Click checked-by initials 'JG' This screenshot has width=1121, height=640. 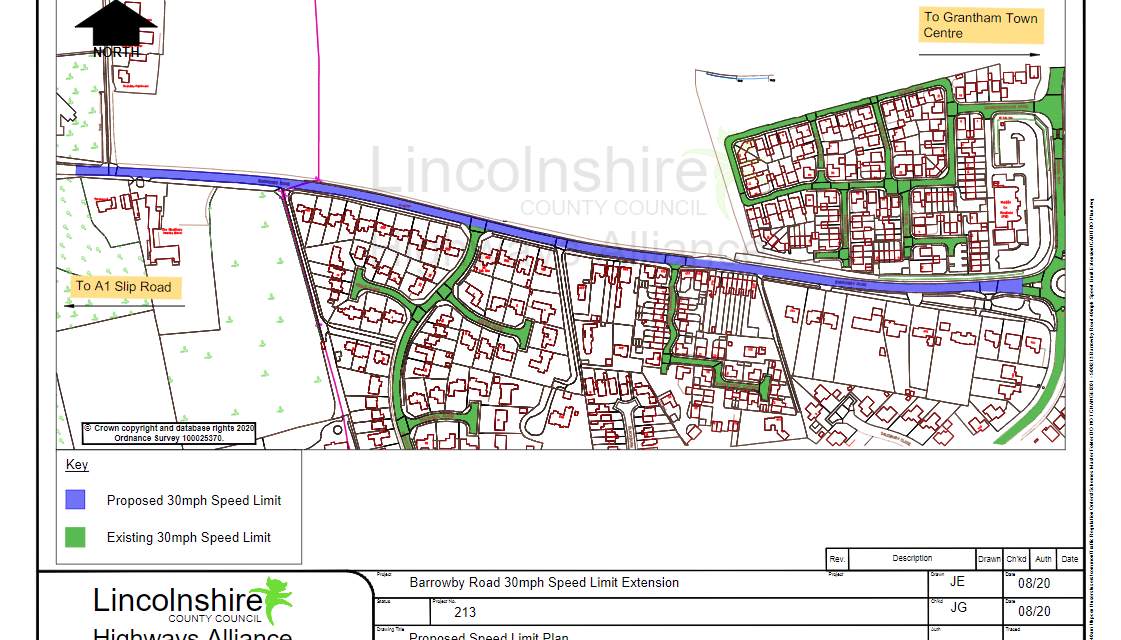click(x=959, y=608)
